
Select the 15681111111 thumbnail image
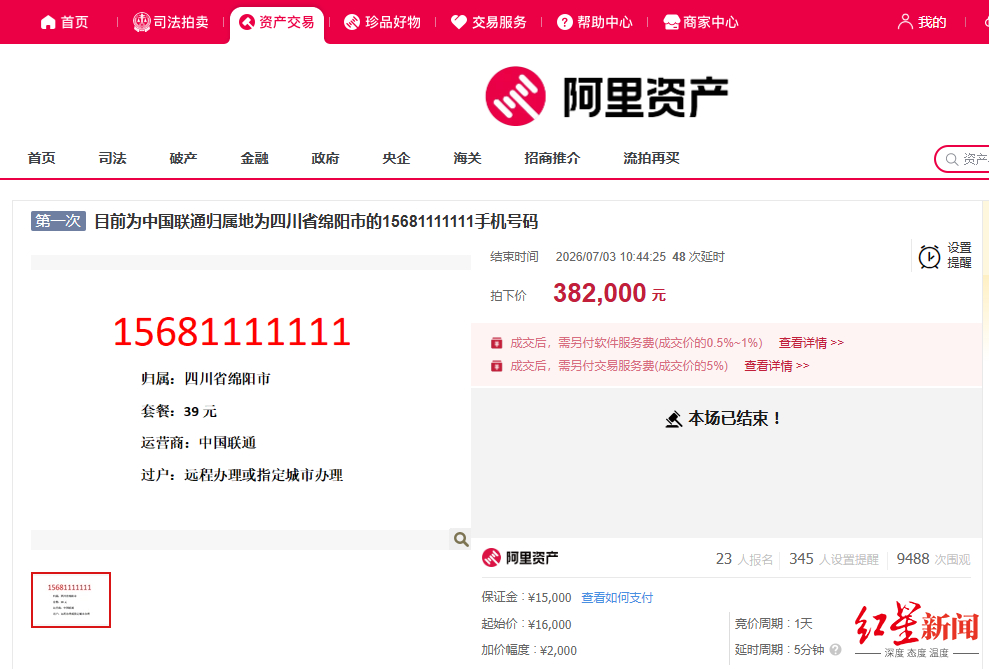[x=71, y=600]
